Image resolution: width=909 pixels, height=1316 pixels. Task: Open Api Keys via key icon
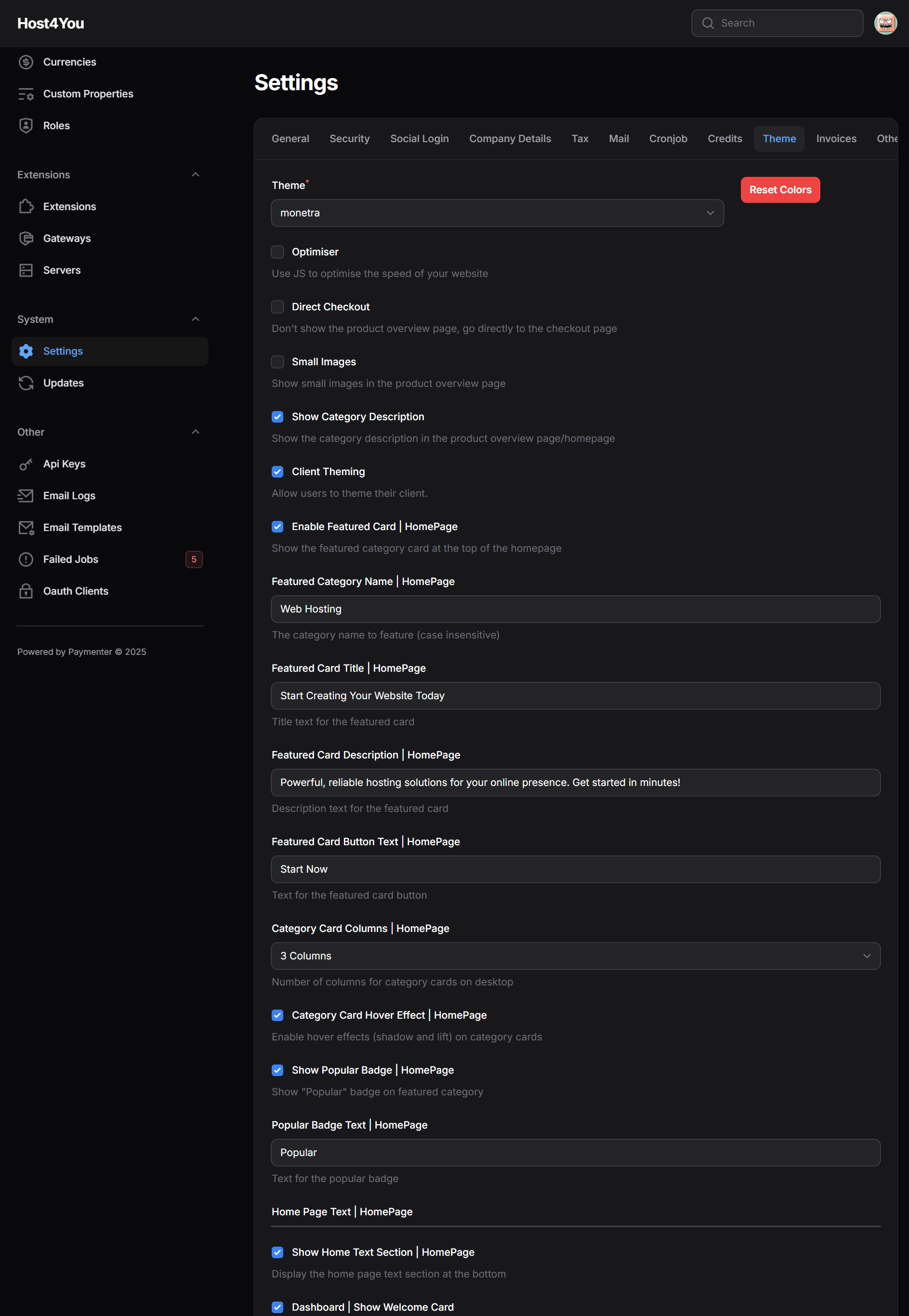coord(26,465)
